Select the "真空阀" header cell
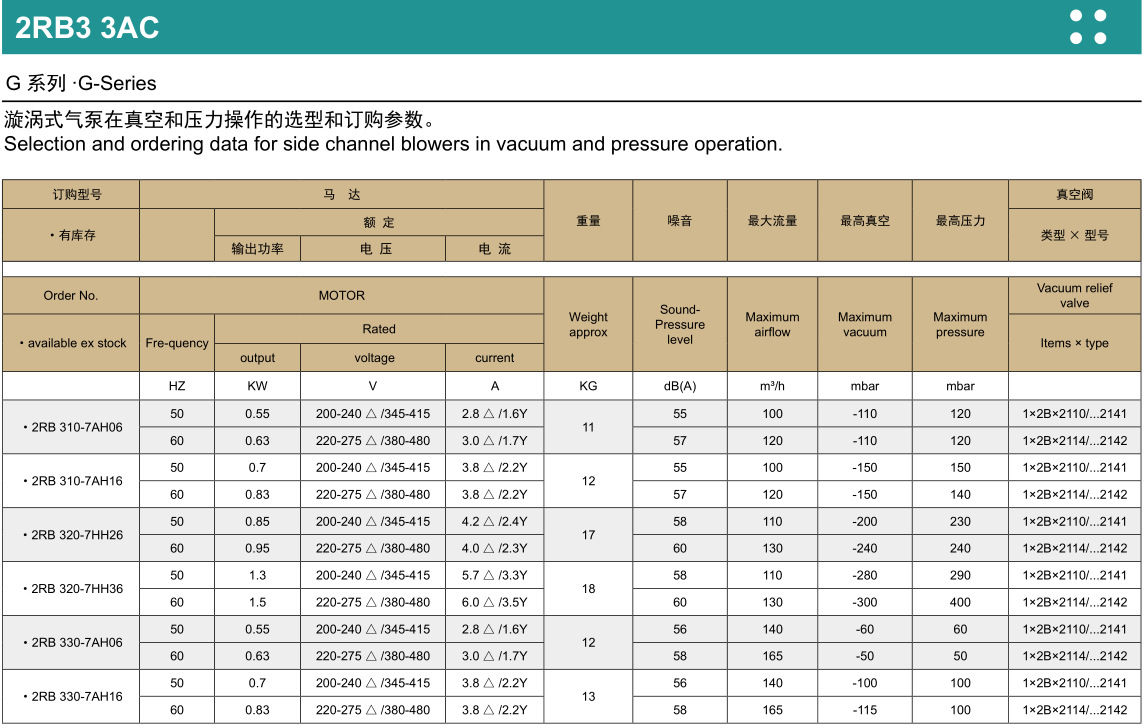 tap(1074, 194)
